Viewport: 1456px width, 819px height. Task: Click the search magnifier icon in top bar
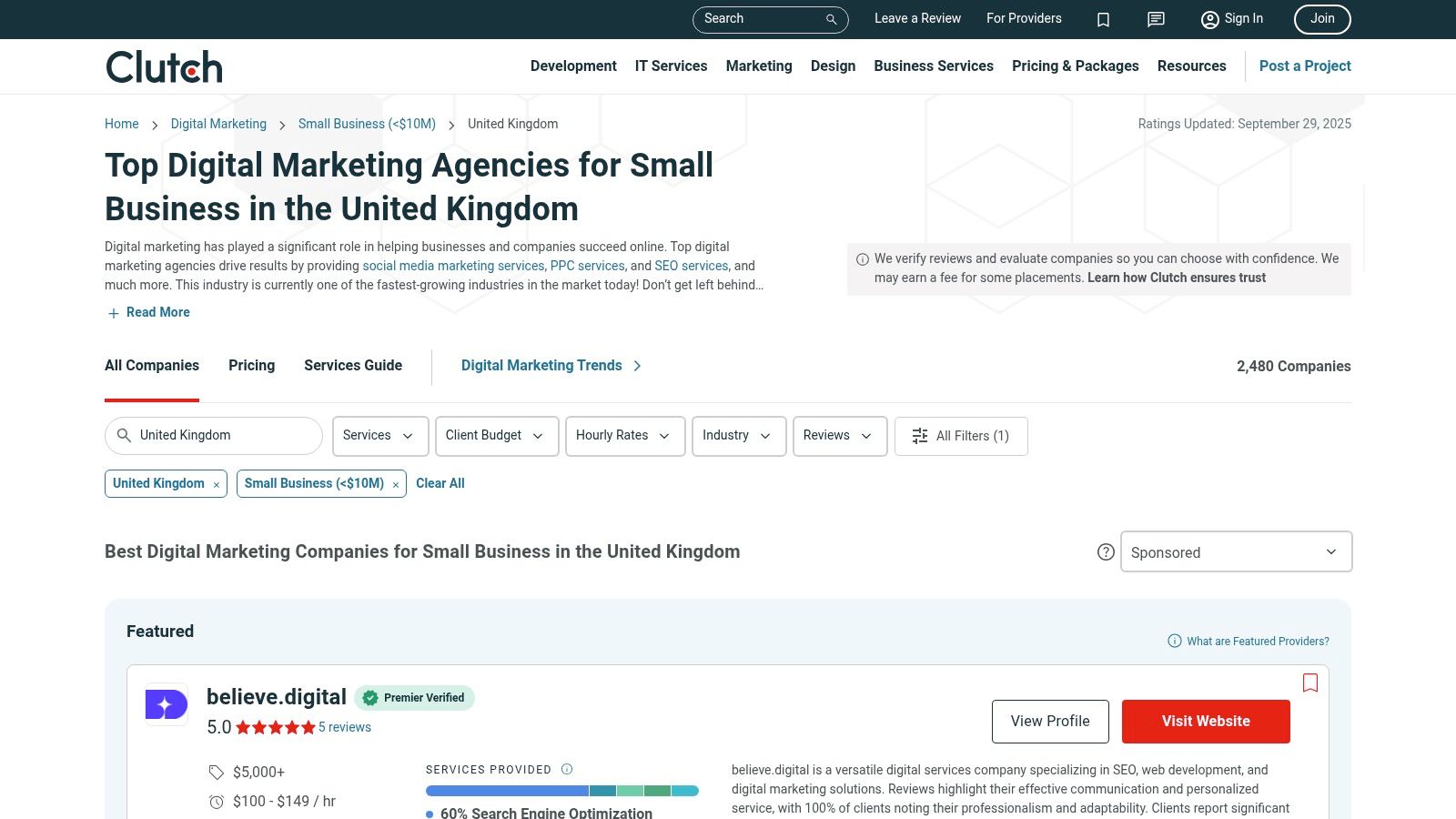click(831, 19)
